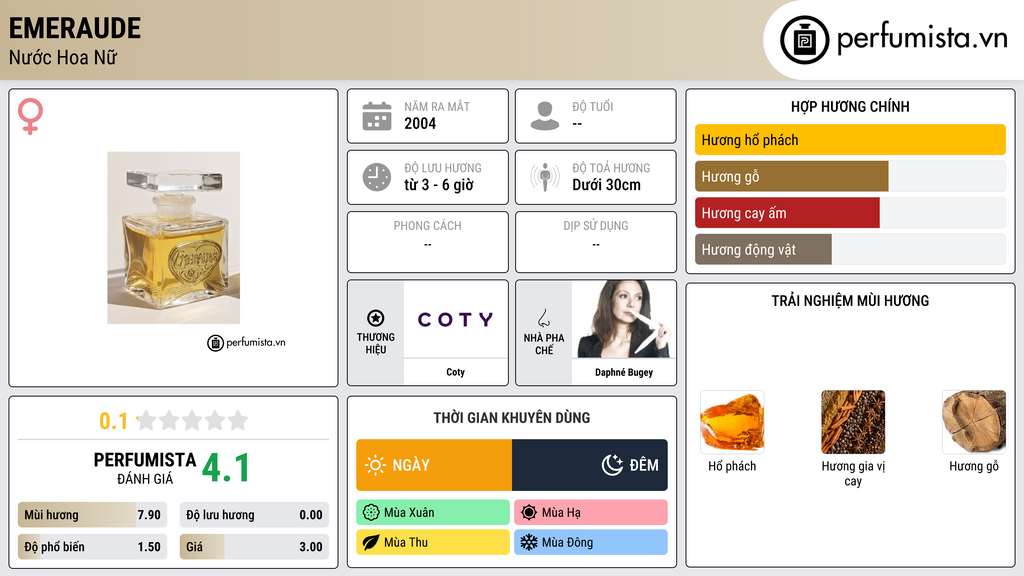The image size is (1024, 576).
Task: Click the Perfumista đánh giá label
Action: point(145,468)
